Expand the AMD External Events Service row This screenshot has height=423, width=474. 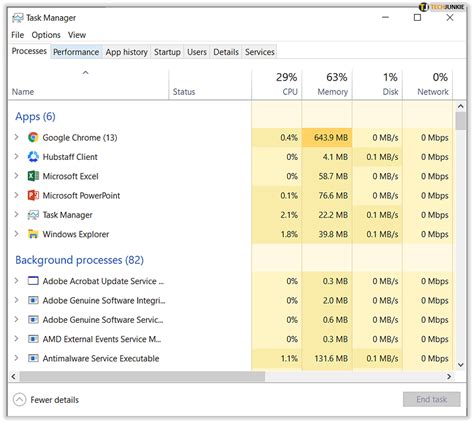coord(16,339)
